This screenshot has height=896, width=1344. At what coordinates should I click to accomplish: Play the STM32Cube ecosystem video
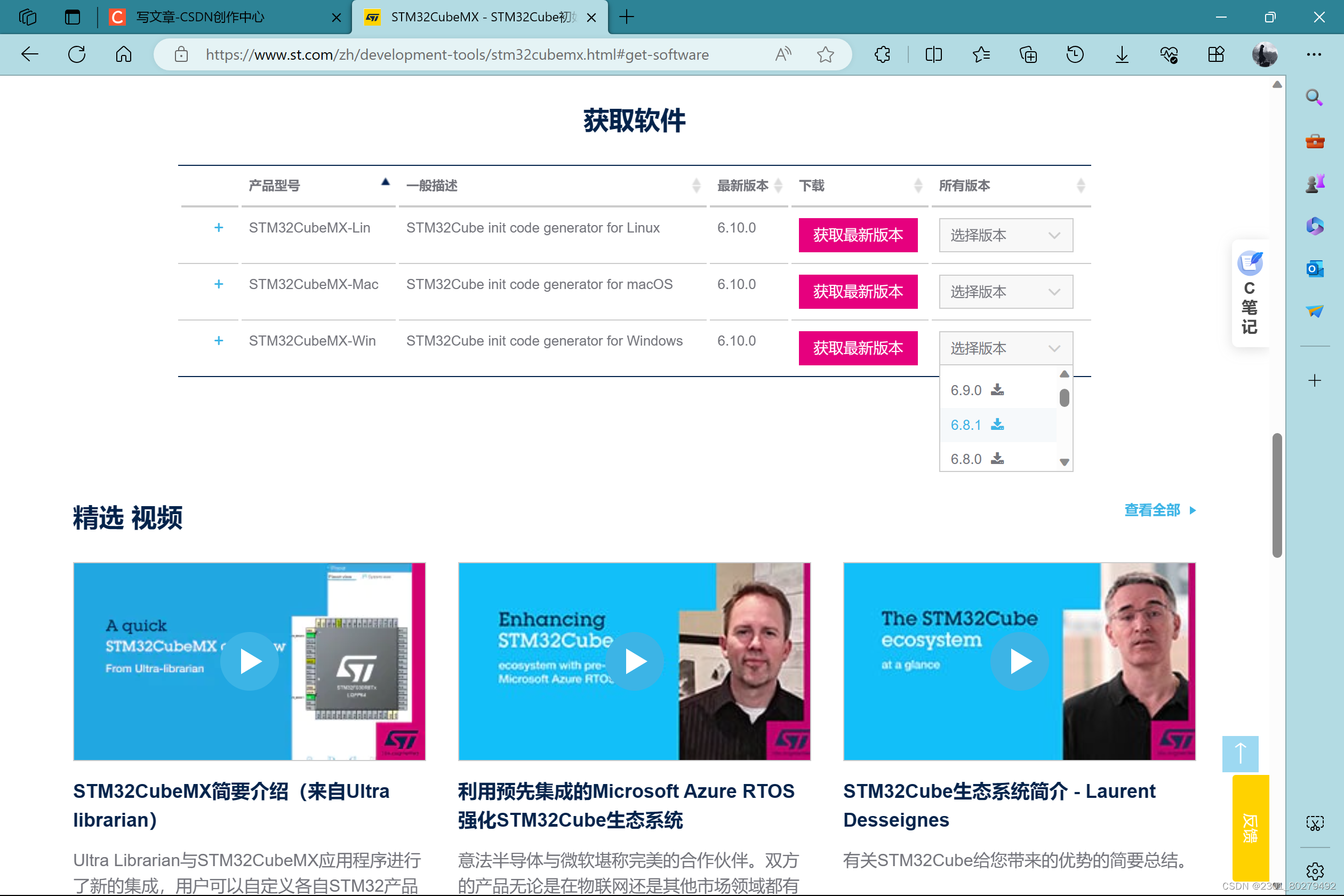pyautogui.click(x=1019, y=661)
